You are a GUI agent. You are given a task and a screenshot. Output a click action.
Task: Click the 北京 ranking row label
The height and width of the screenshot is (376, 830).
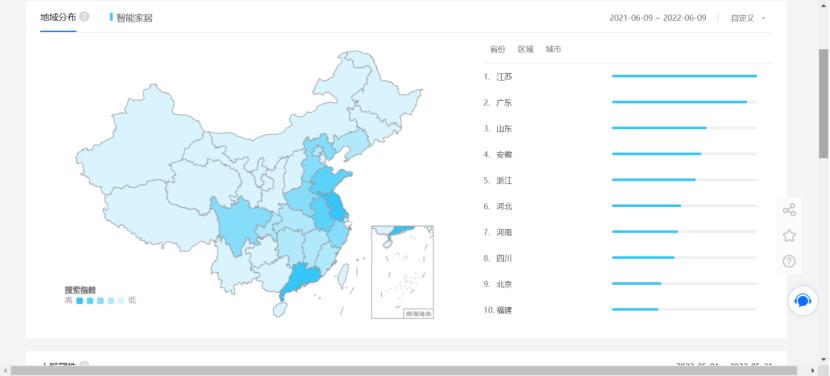point(504,284)
